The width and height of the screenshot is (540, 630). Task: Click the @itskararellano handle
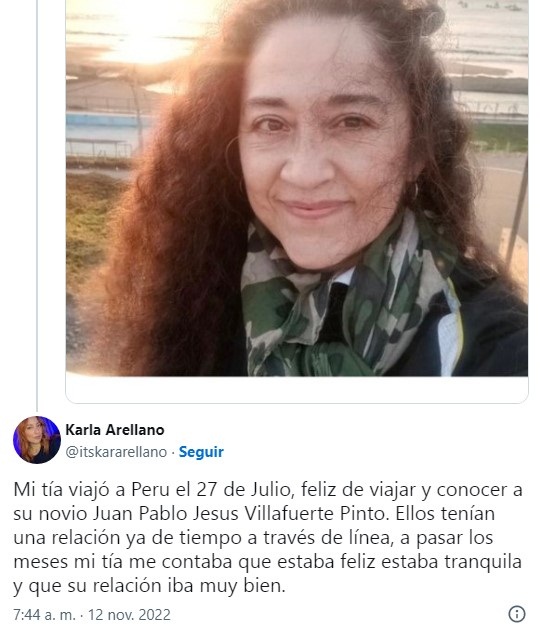pos(116,452)
